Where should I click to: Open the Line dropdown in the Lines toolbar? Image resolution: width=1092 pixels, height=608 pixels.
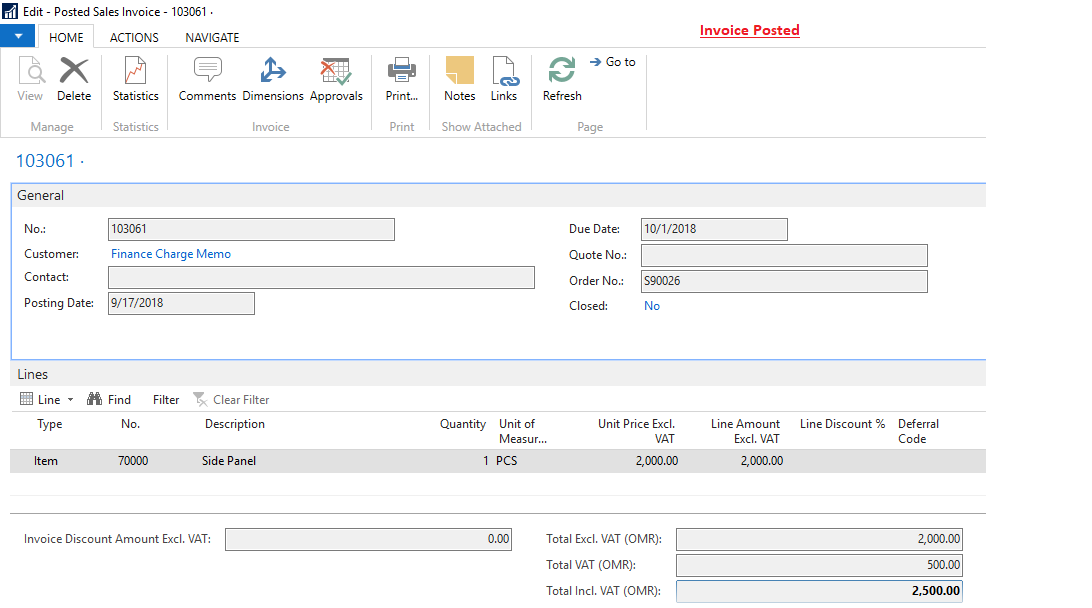click(x=46, y=399)
